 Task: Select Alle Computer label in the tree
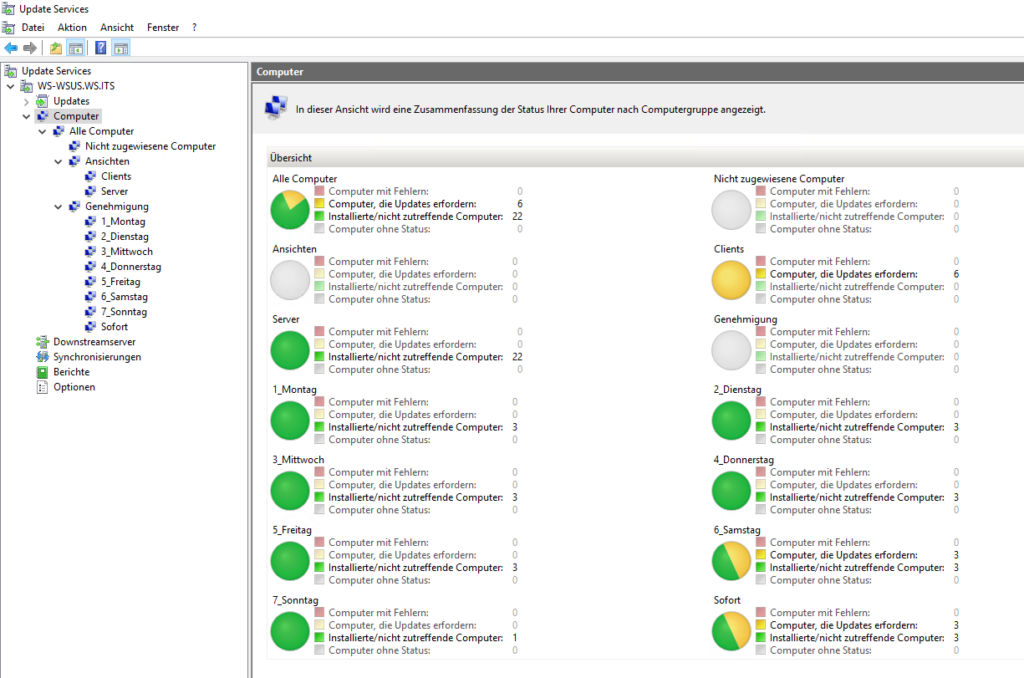click(x=101, y=131)
